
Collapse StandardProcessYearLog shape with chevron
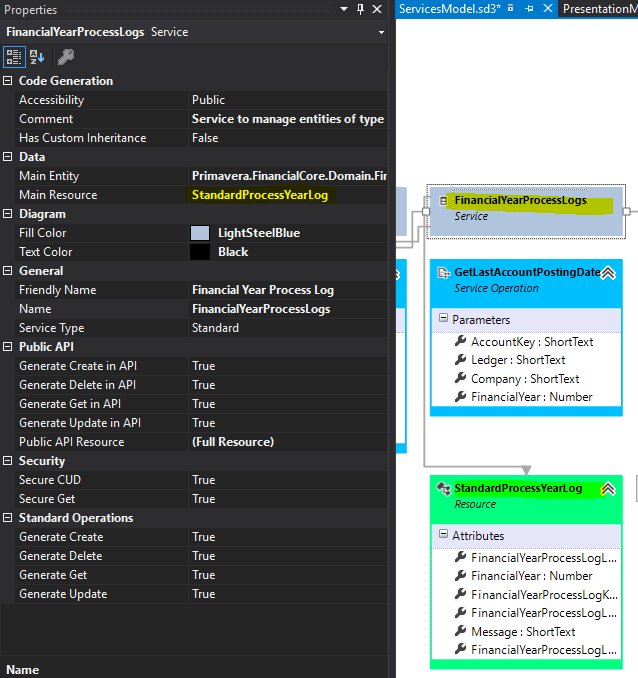click(x=608, y=489)
